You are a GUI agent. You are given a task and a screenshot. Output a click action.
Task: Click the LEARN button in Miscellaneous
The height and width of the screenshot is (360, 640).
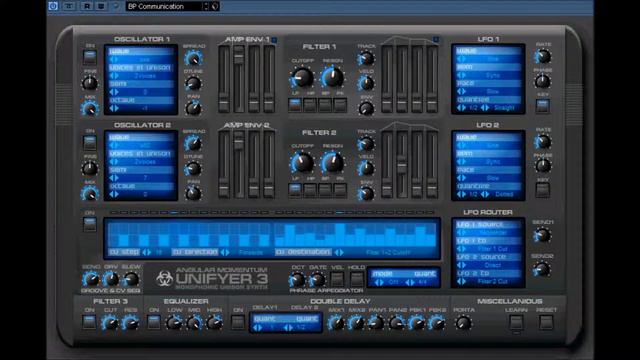516,322
